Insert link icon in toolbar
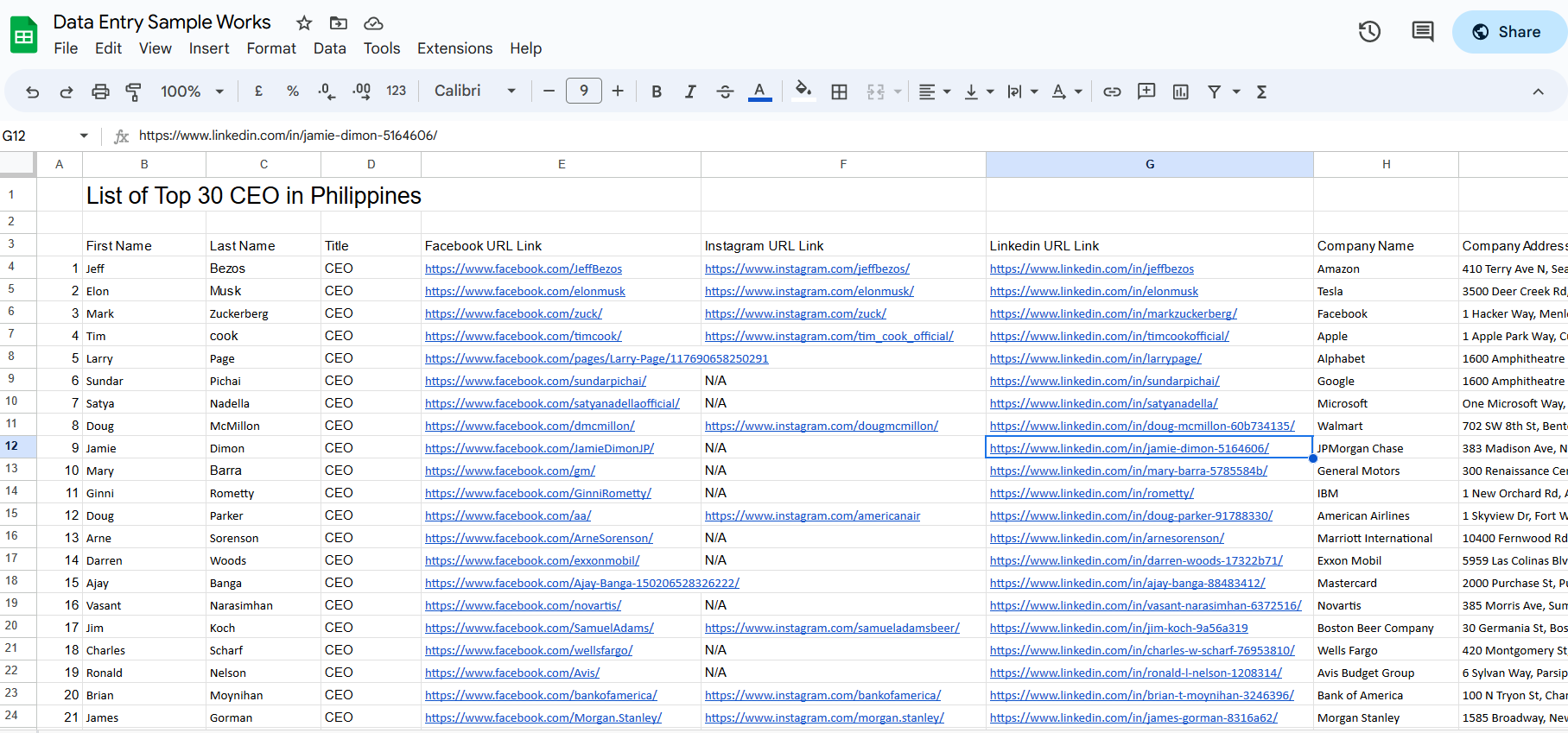This screenshot has height=733, width=1568. point(1112,92)
